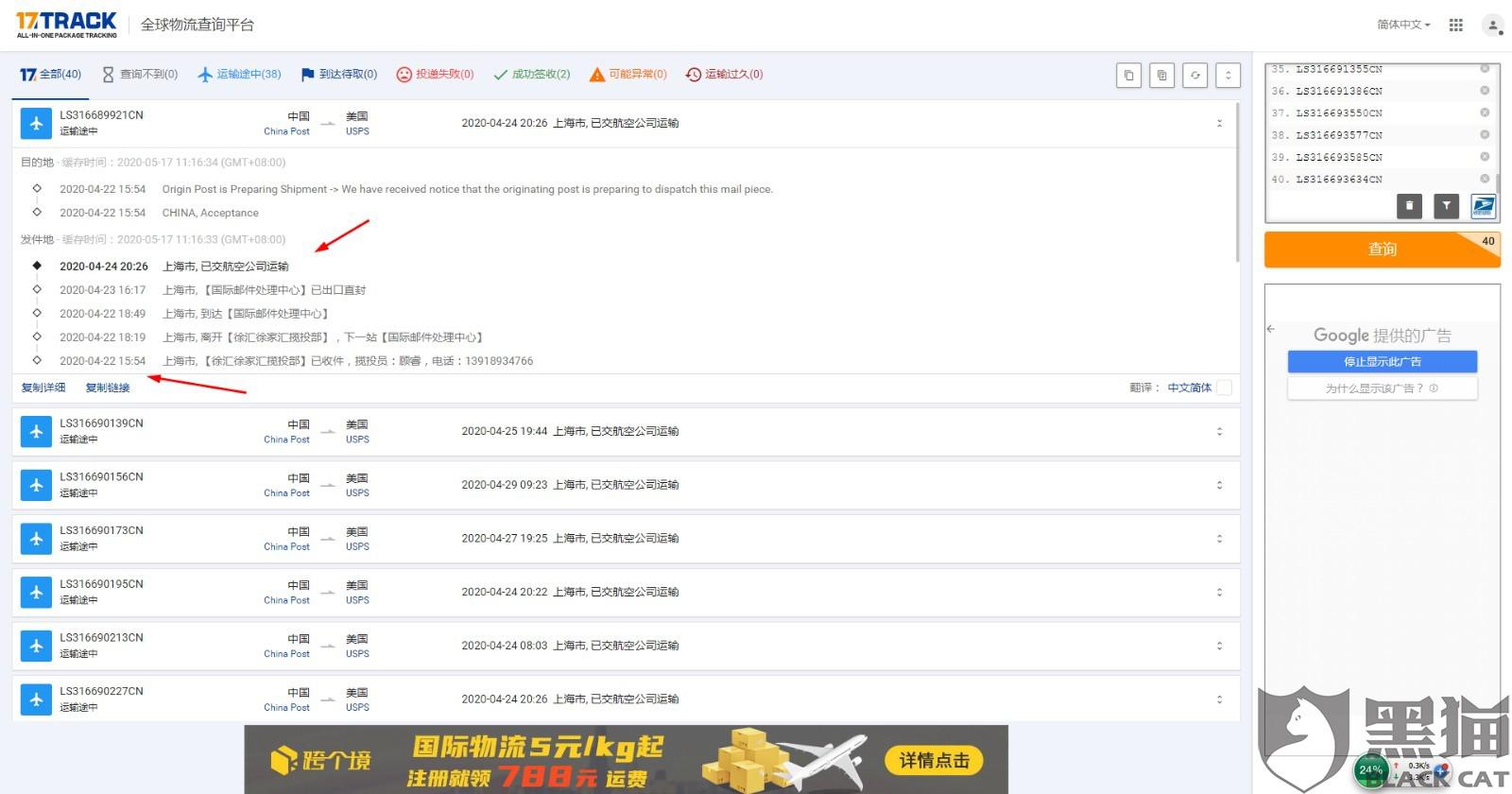Switch to 运输途中(38) tab

click(239, 75)
